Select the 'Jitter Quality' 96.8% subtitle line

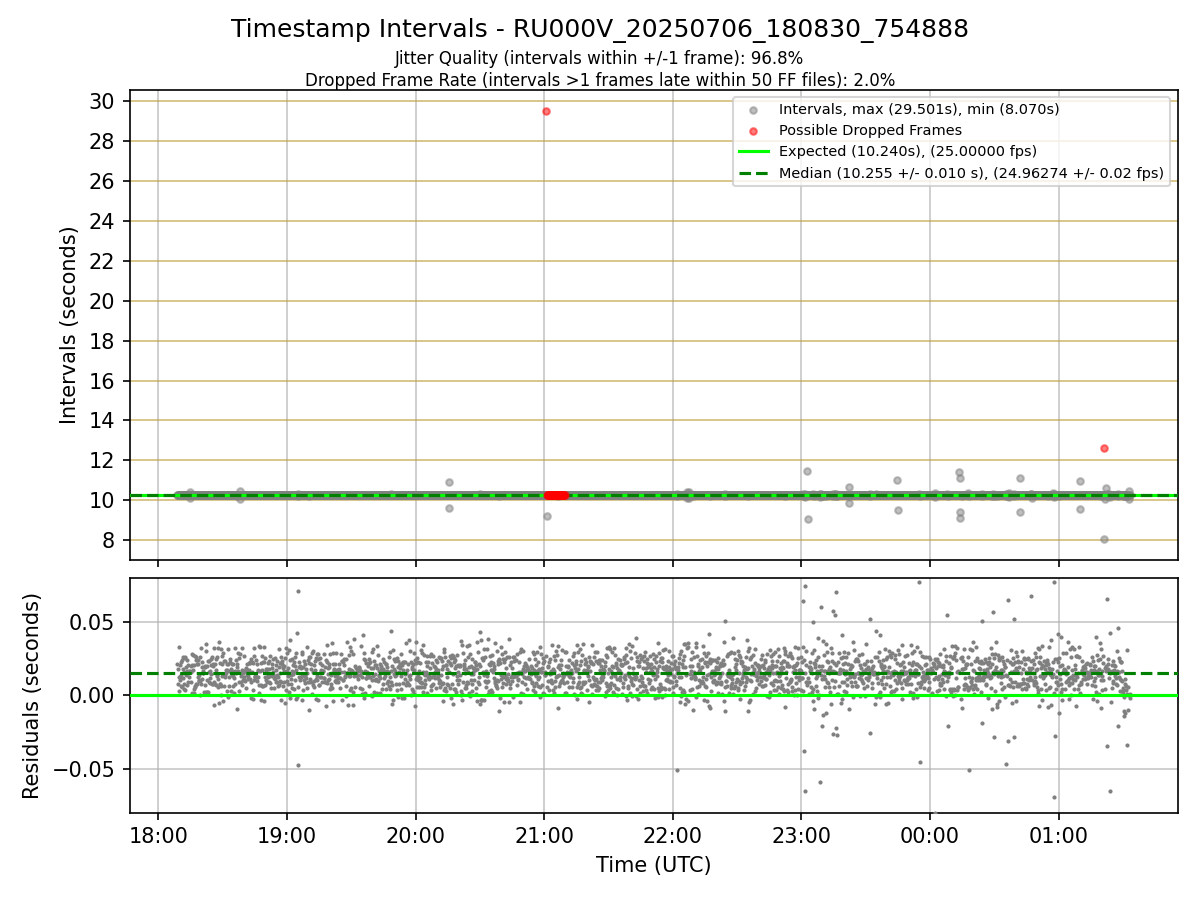pos(599,58)
